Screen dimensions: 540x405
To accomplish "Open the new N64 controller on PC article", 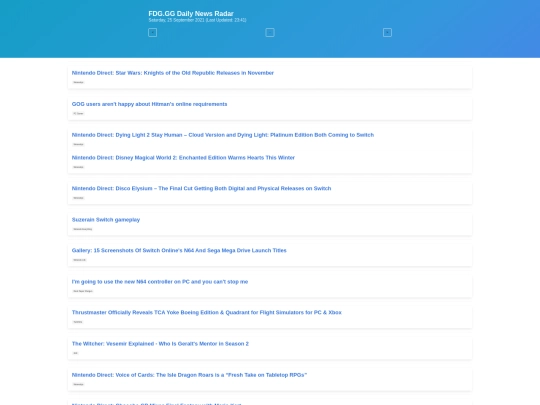I will coord(160,282).
